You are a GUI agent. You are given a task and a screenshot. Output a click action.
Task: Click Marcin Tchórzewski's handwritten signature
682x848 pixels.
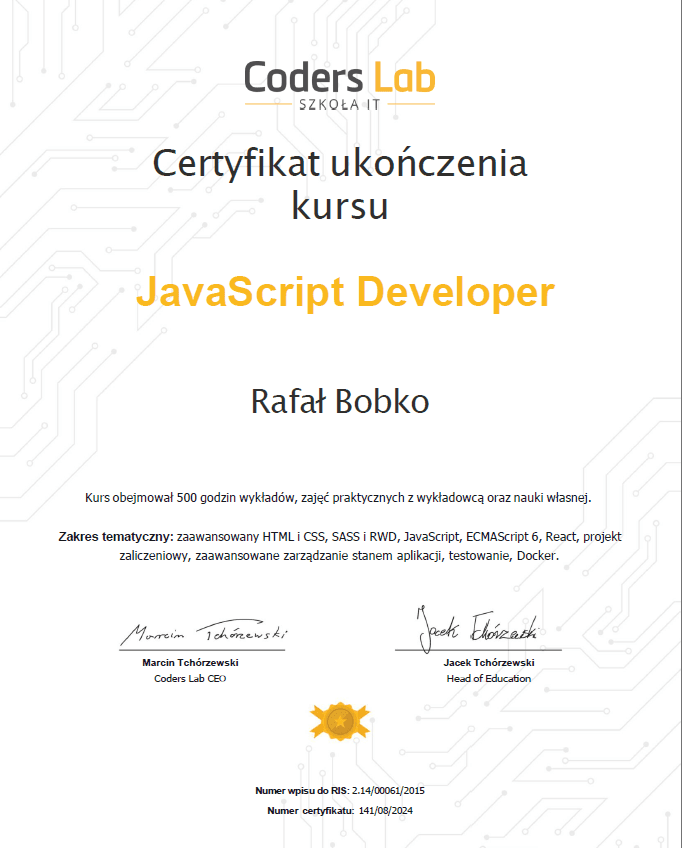pyautogui.click(x=203, y=633)
